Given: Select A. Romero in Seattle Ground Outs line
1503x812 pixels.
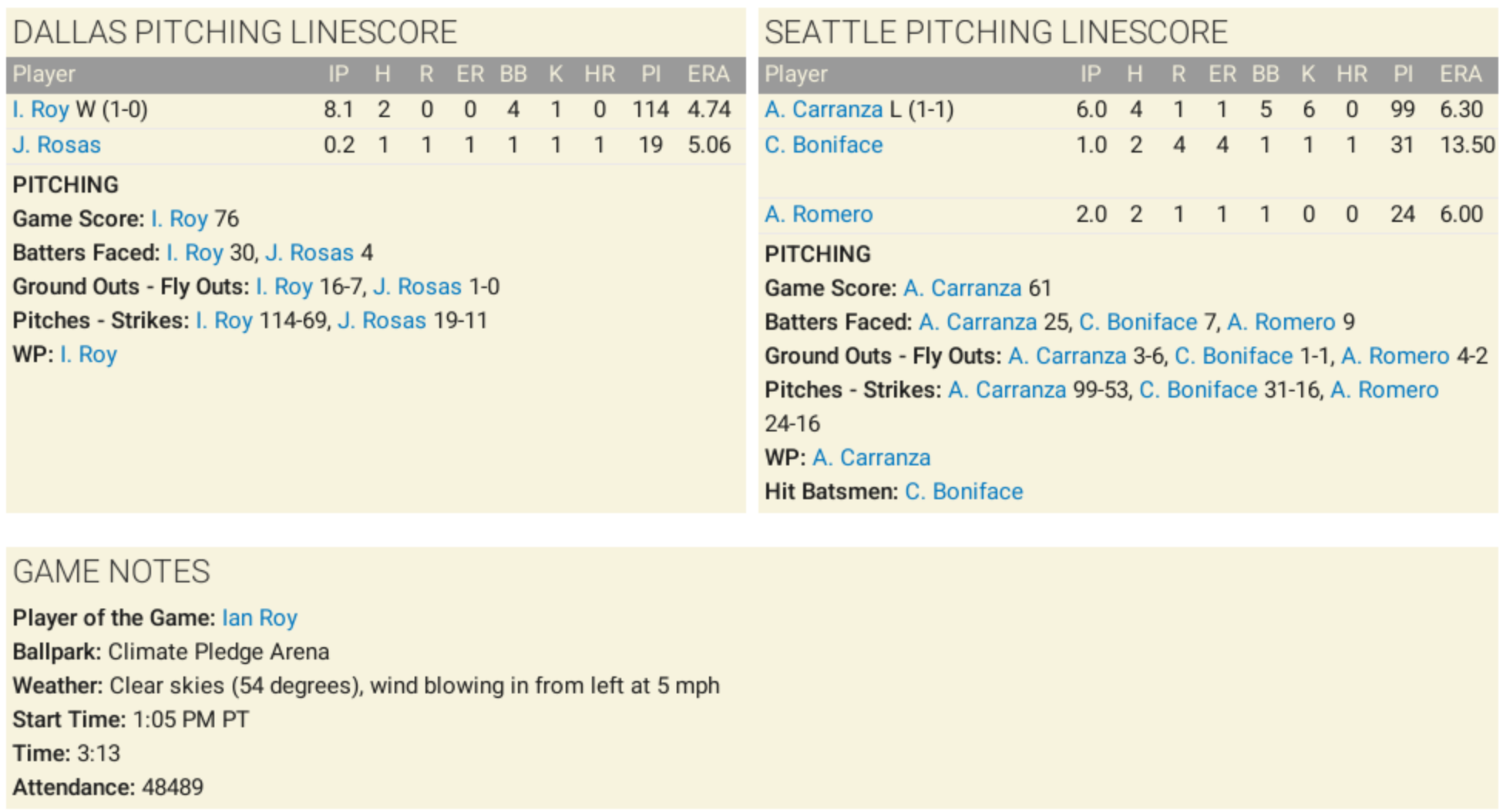Looking at the screenshot, I should tap(1395, 356).
